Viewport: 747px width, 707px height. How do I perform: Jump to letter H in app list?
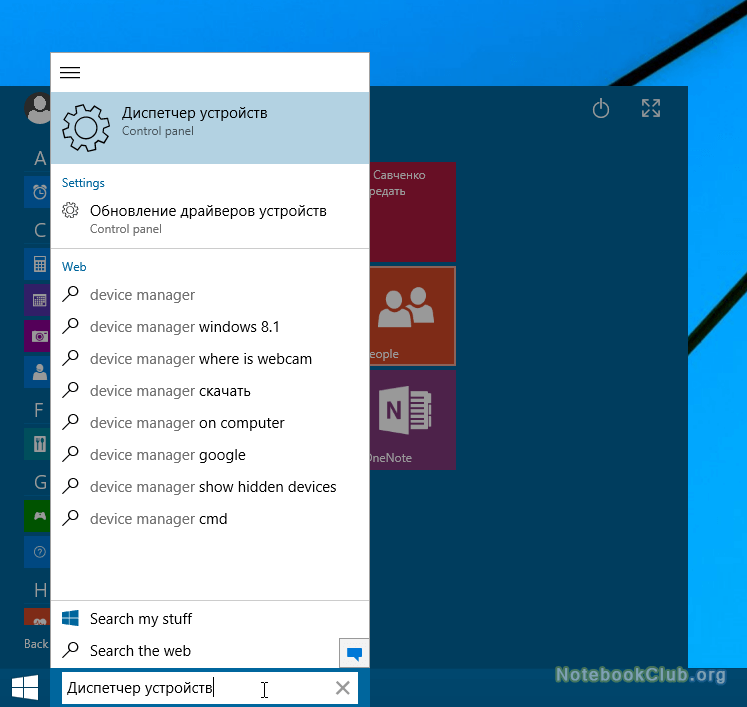40,590
